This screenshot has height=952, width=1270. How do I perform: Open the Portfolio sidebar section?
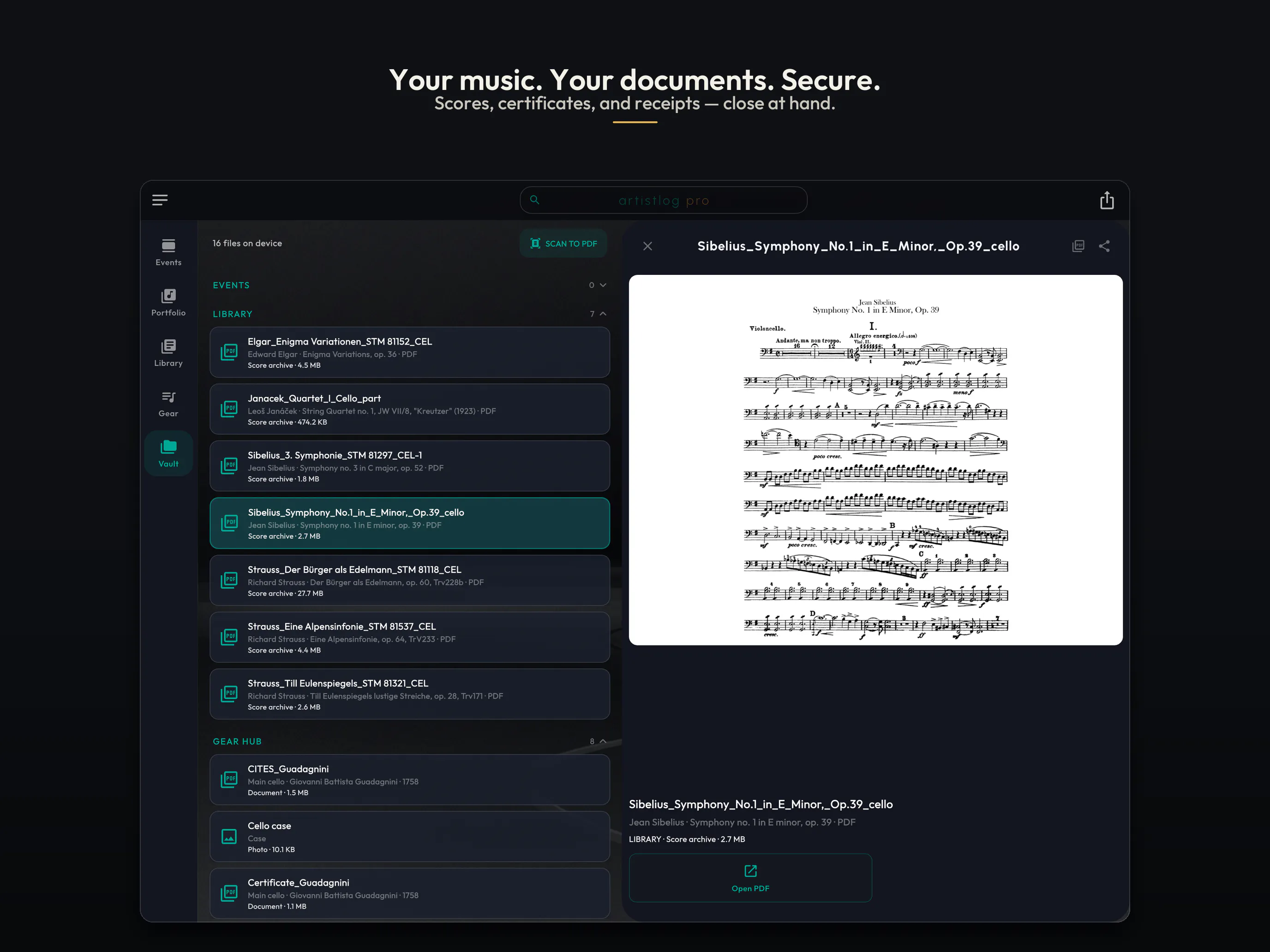pos(168,303)
